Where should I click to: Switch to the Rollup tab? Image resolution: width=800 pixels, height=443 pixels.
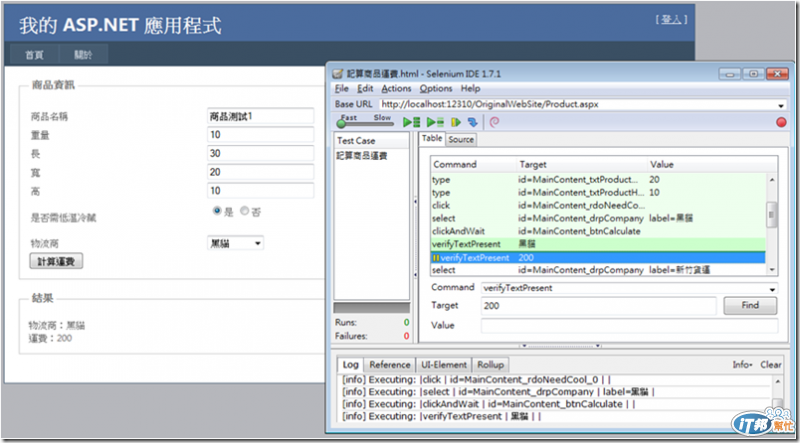click(490, 364)
